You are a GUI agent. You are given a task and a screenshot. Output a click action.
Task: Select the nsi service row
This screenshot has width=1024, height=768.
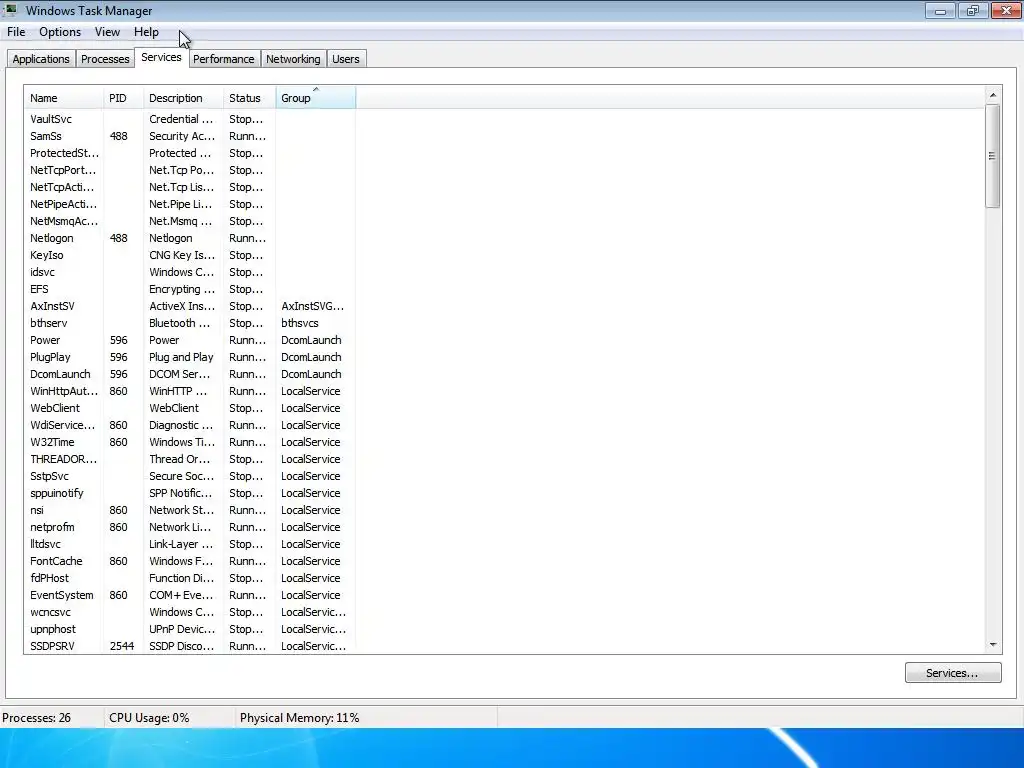[189, 509]
